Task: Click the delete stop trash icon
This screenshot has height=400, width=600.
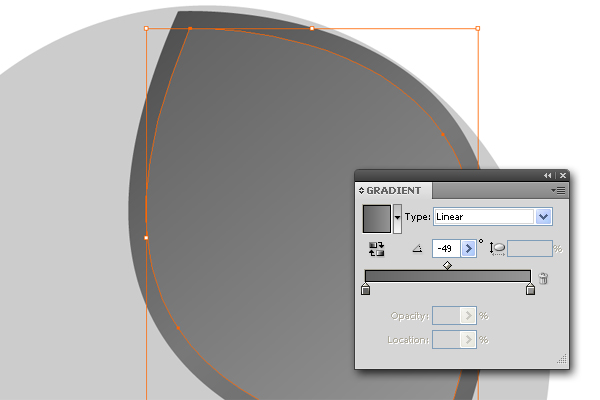Action: pyautogui.click(x=543, y=278)
